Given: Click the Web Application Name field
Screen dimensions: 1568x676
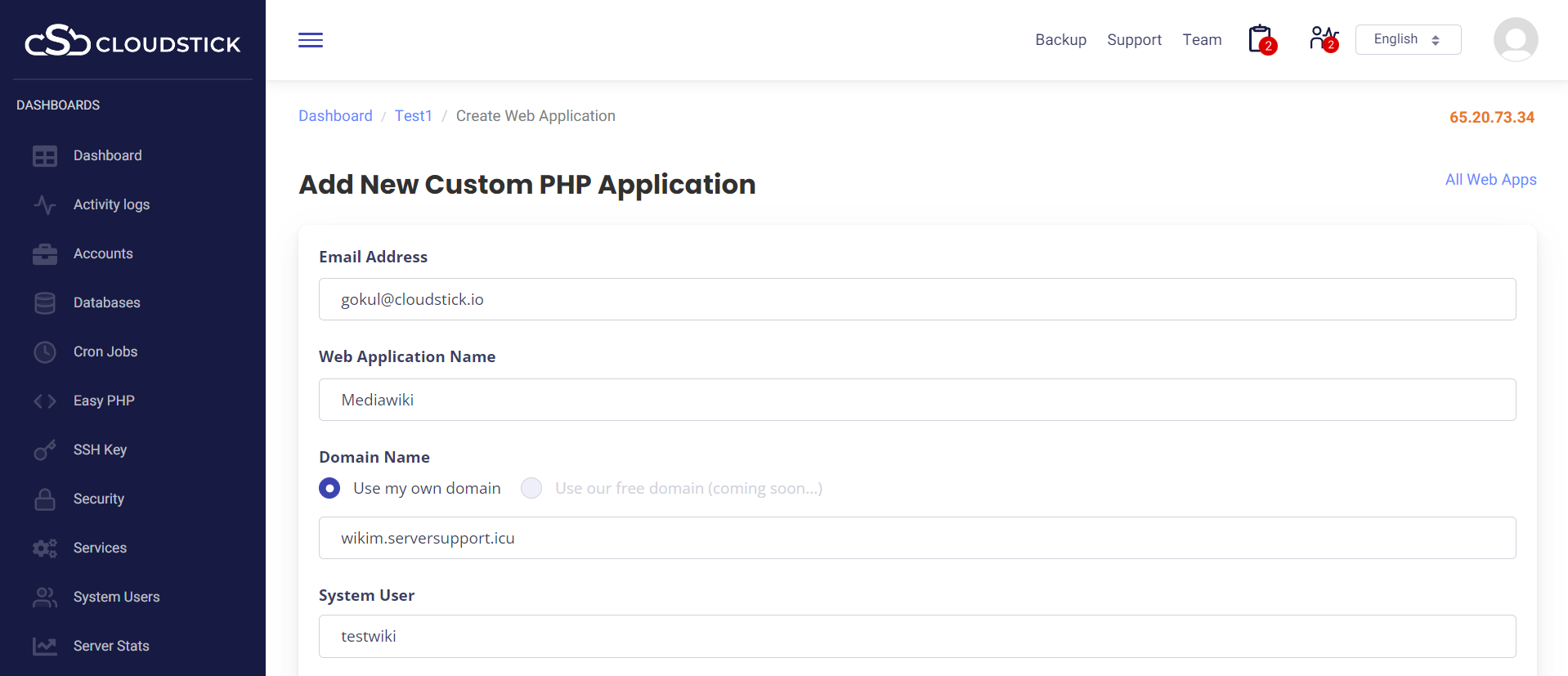Looking at the screenshot, I should coord(916,400).
